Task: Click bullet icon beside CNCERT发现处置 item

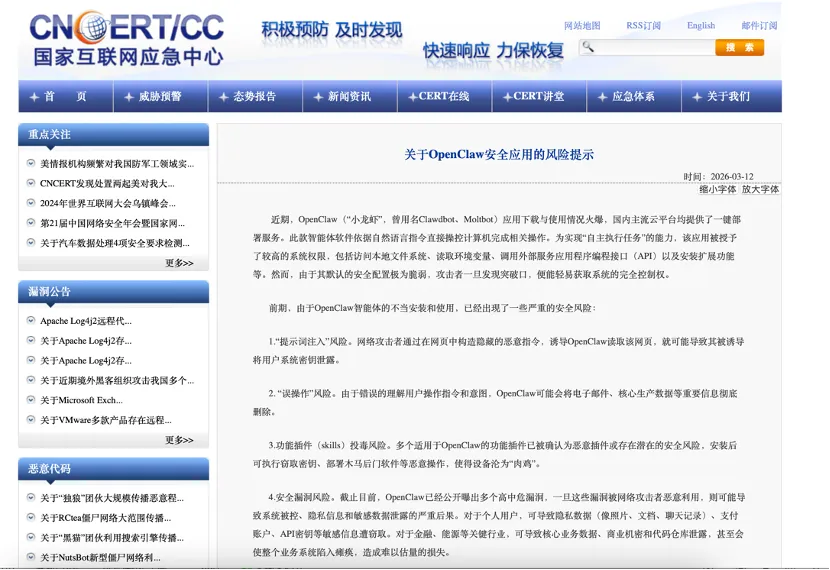Action: (x=31, y=183)
